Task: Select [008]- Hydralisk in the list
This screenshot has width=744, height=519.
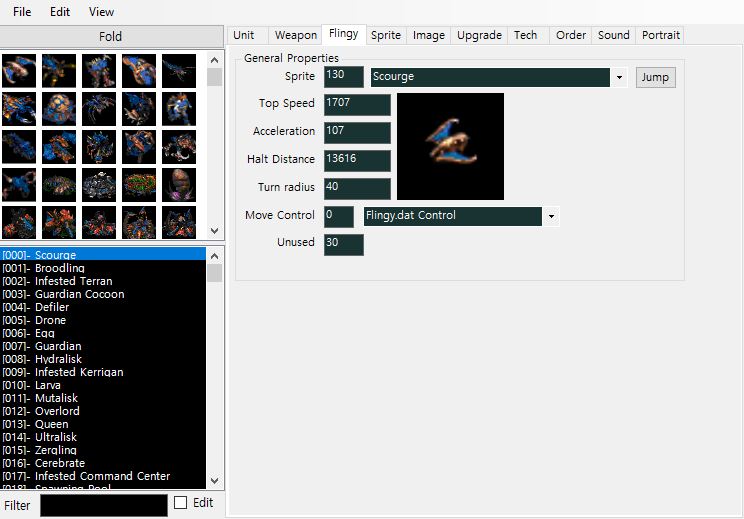Action: 103,359
